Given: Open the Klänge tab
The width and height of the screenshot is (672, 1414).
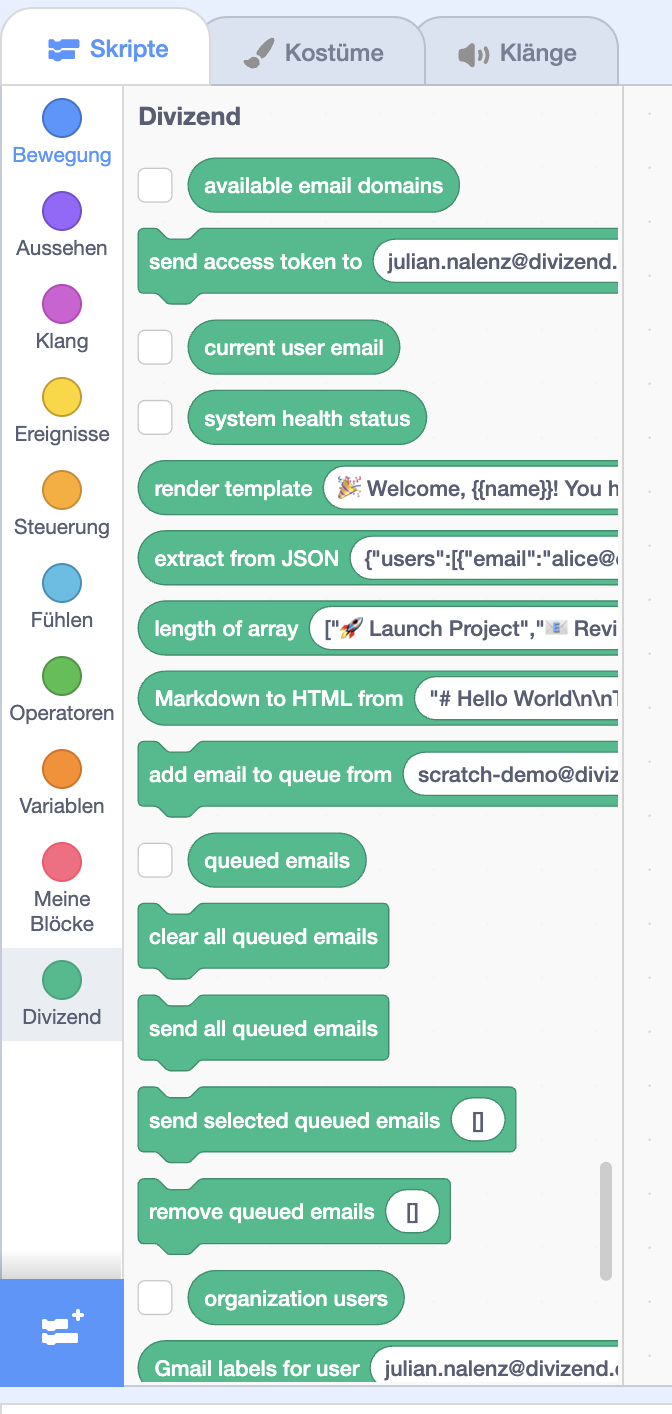Looking at the screenshot, I should point(516,53).
